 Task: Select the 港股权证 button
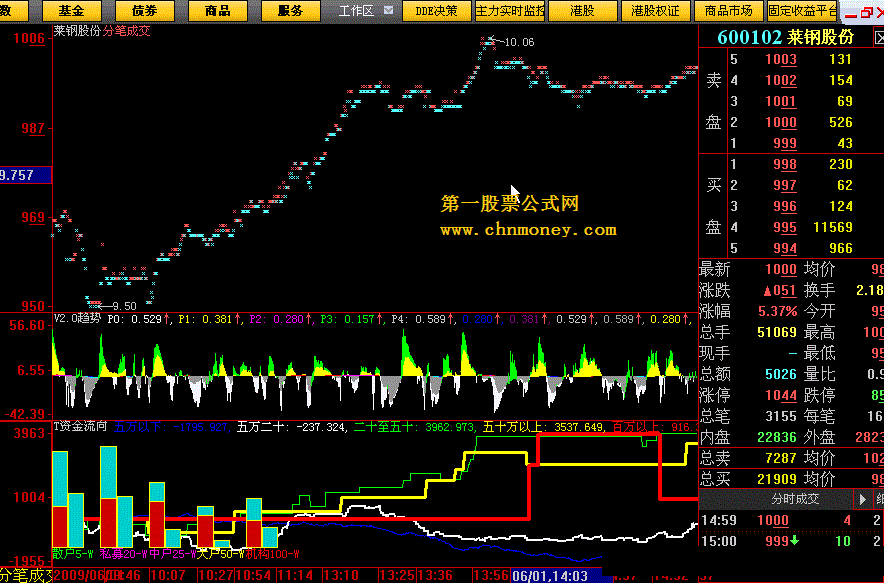pyautogui.click(x=656, y=11)
